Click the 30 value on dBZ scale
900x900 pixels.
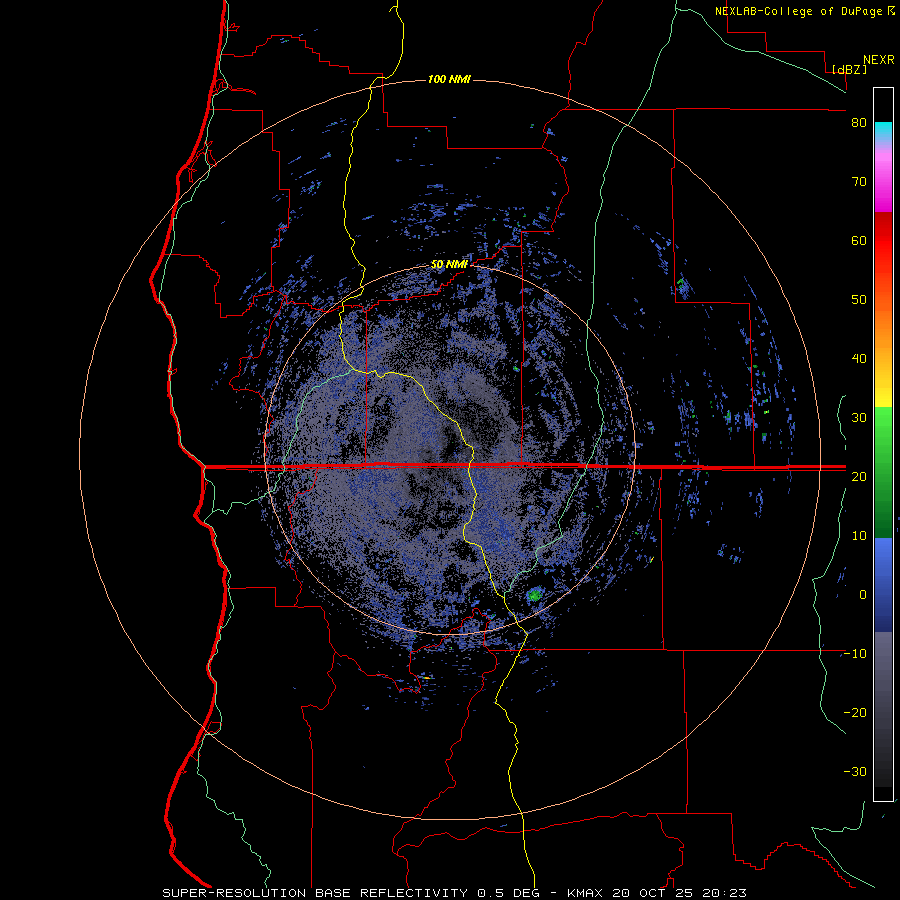click(x=859, y=417)
